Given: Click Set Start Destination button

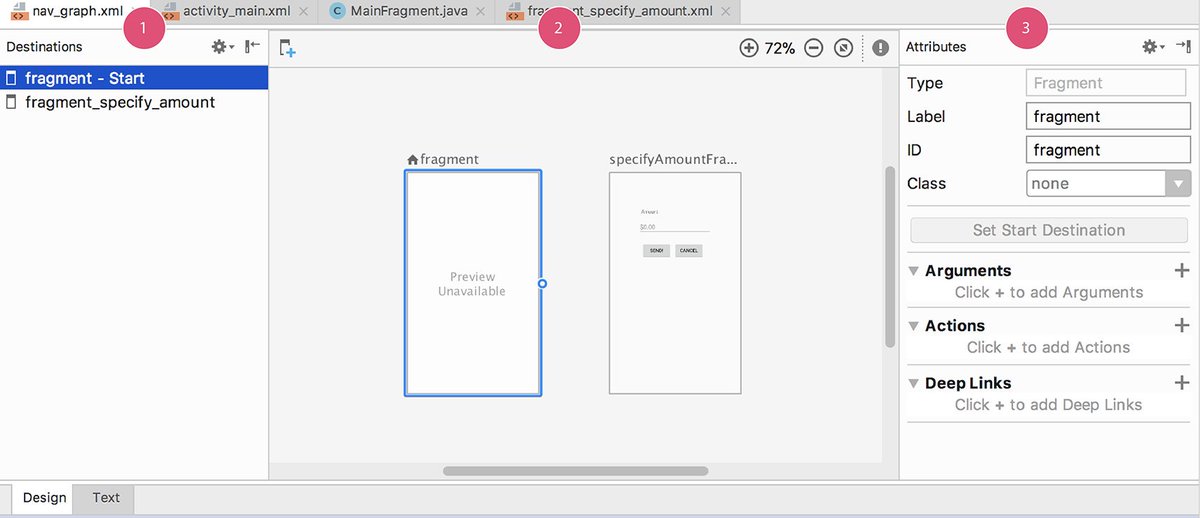Looking at the screenshot, I should [x=1049, y=230].
